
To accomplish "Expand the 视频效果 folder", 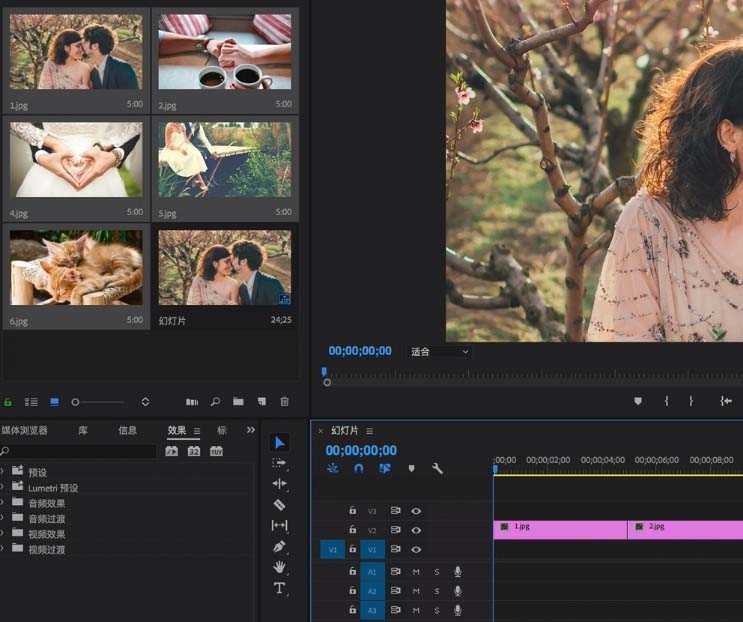I will [2, 533].
